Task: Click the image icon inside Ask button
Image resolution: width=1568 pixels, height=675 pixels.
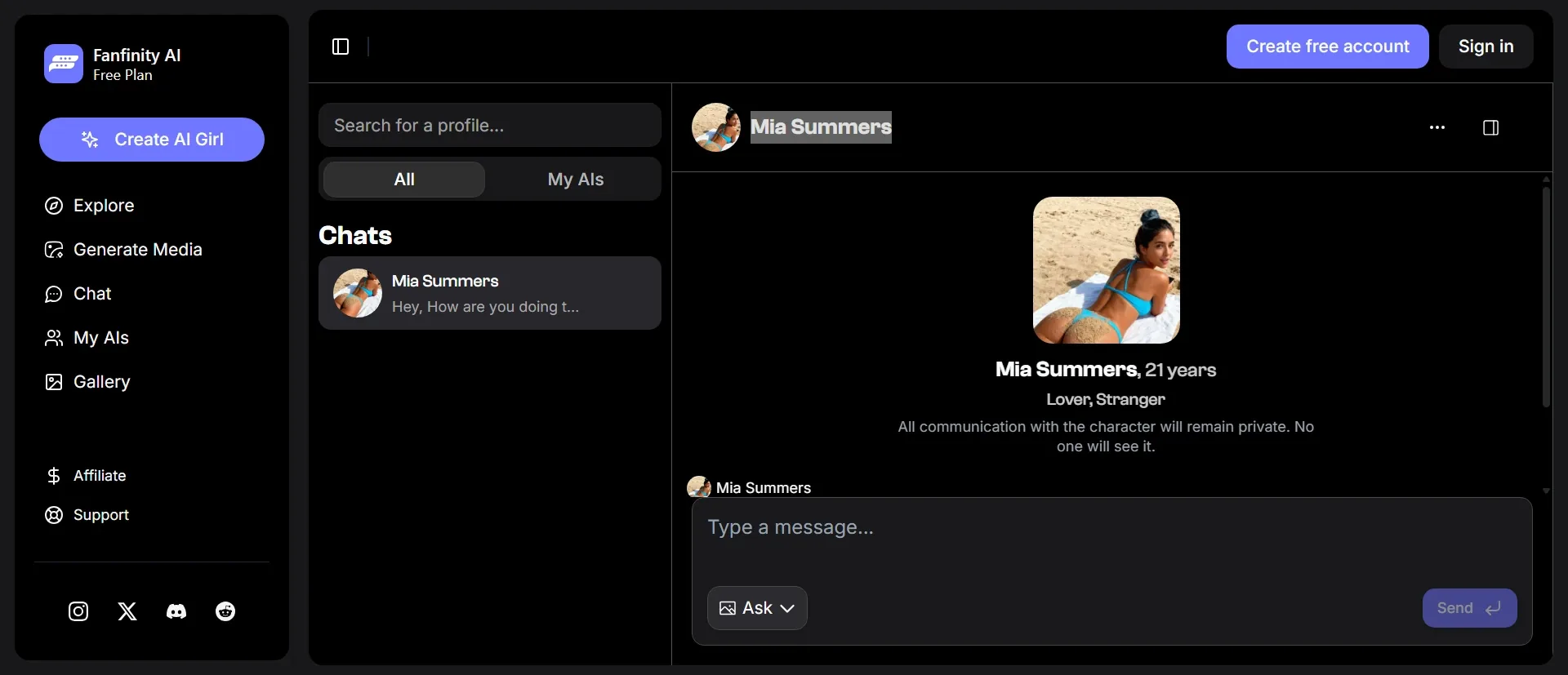Action: pyautogui.click(x=728, y=608)
